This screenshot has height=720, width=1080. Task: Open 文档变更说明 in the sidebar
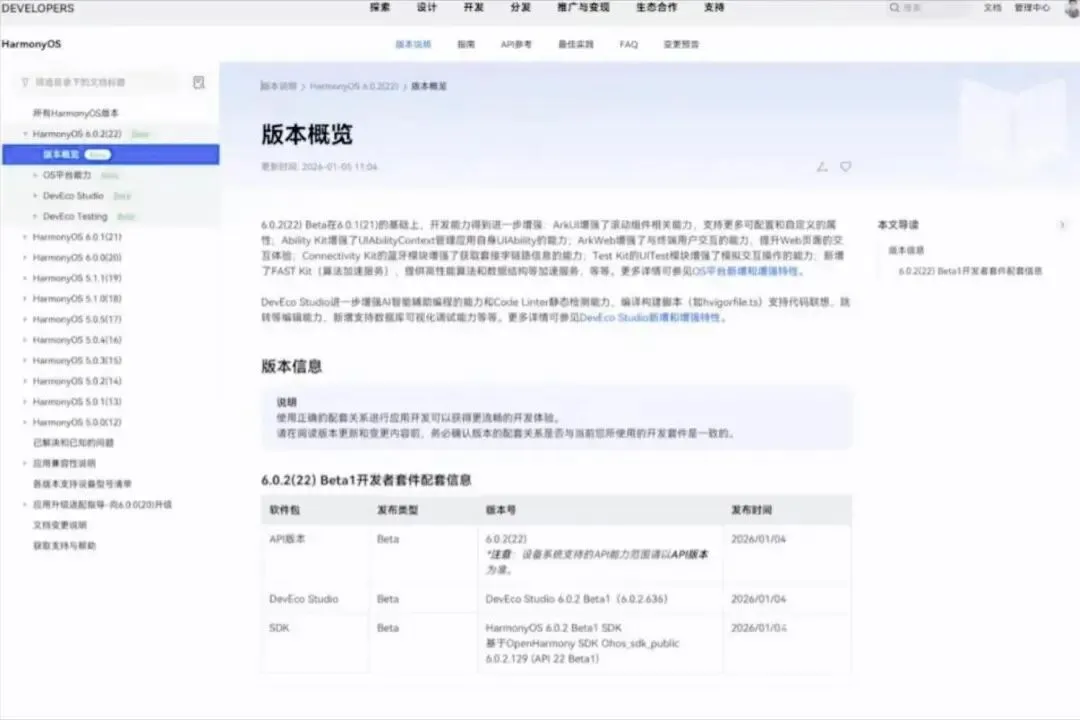click(60, 525)
